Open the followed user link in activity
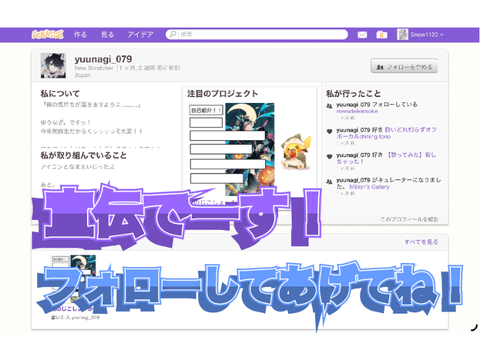Image resolution: width=480 pixels, height=360 pixels. [x=357, y=111]
